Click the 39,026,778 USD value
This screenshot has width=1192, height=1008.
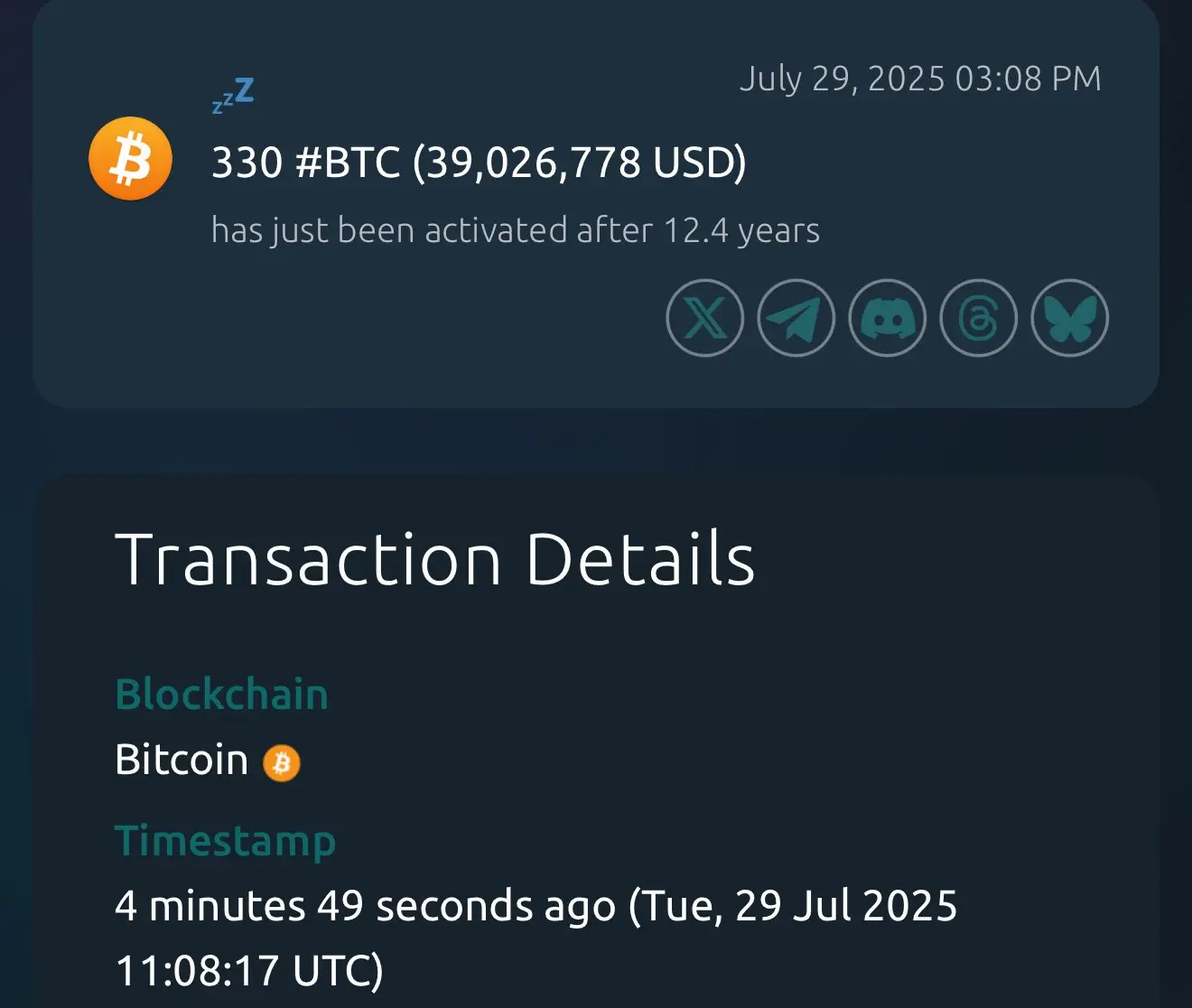(579, 163)
